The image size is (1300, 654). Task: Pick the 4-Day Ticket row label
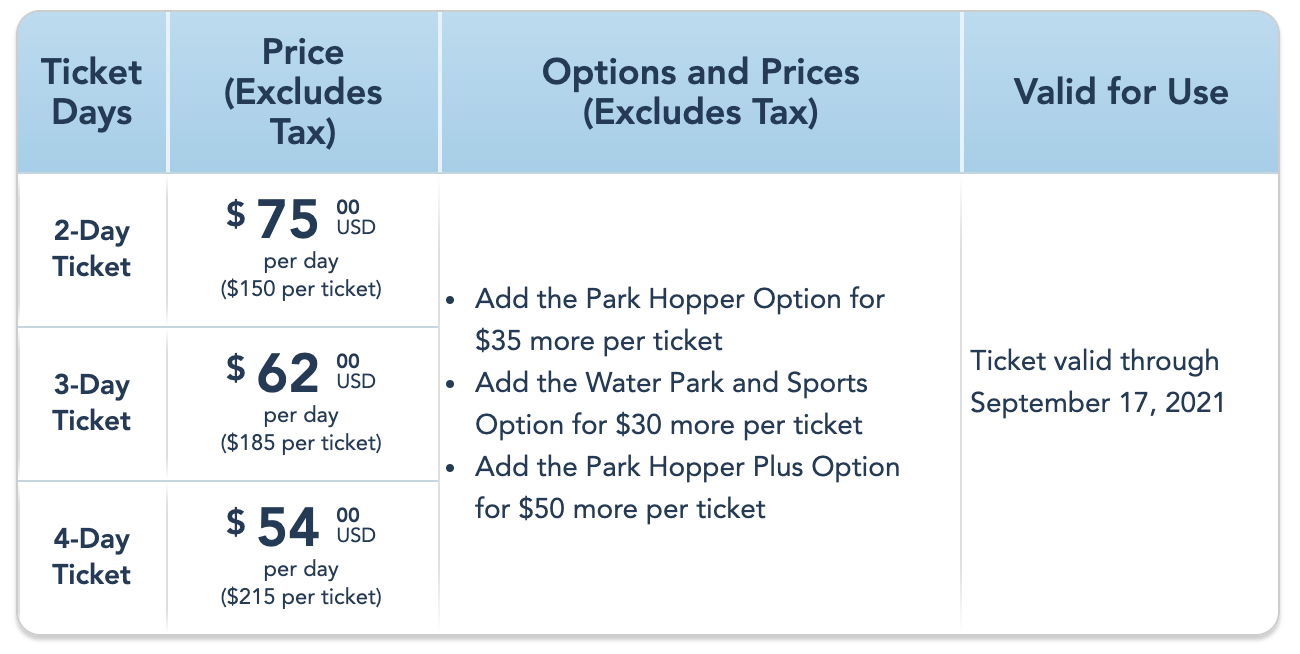click(x=92, y=557)
